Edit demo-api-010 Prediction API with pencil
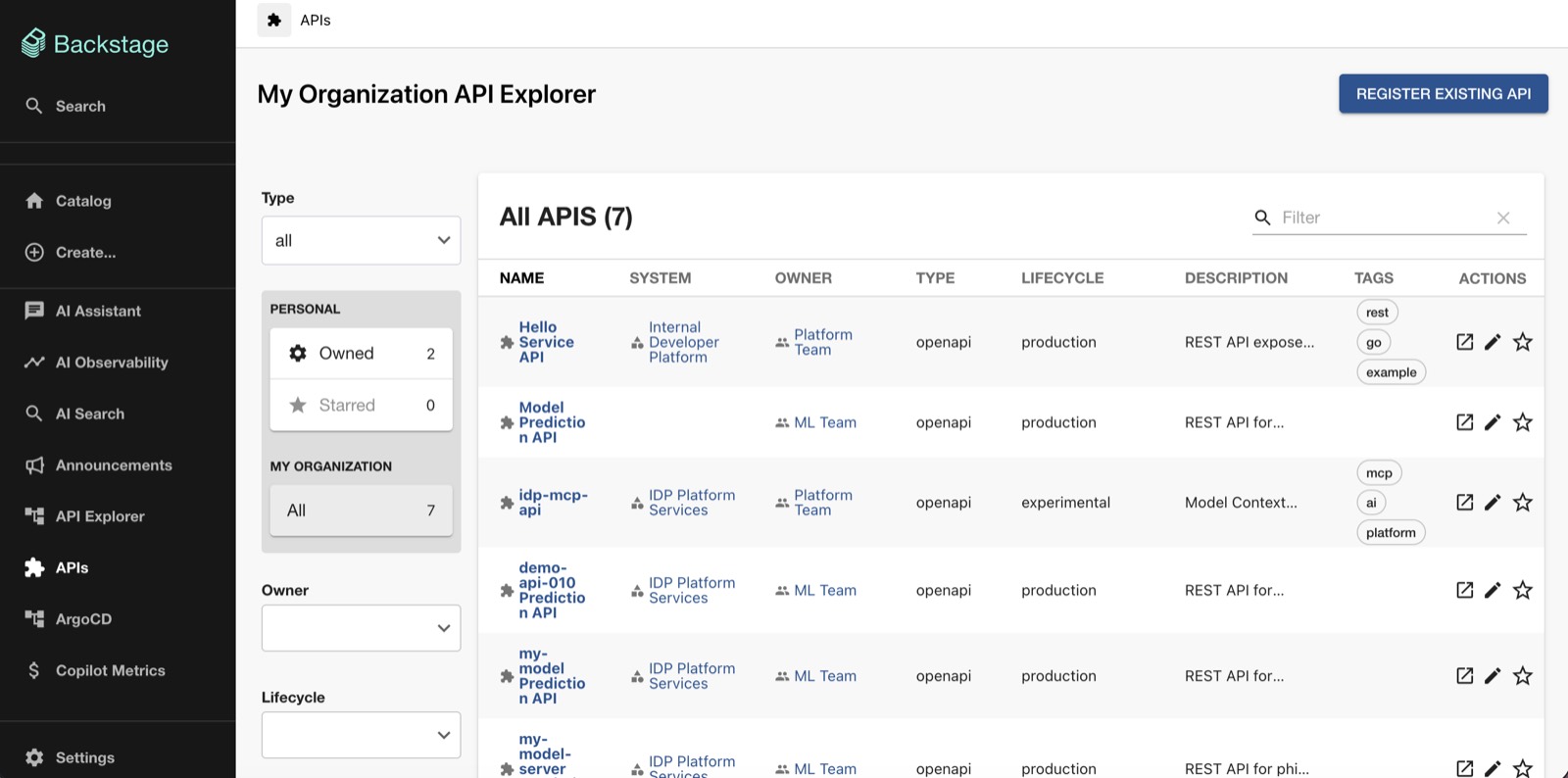Viewport: 1568px width, 778px height. click(1493, 590)
